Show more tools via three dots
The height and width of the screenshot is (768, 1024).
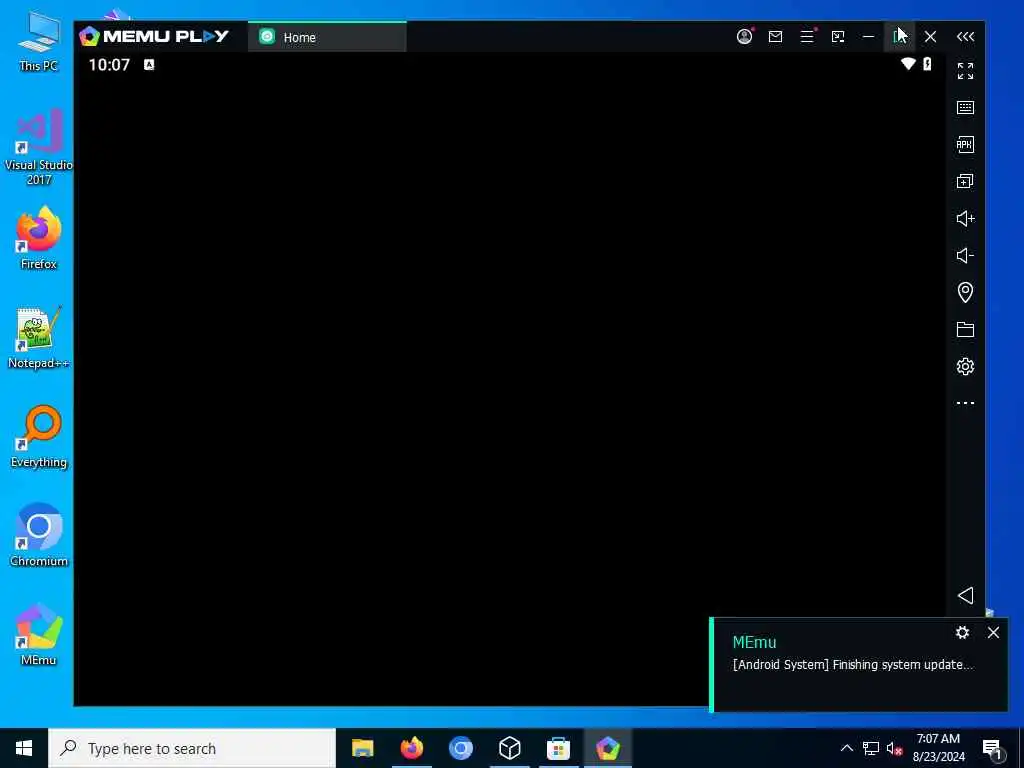coord(965,403)
